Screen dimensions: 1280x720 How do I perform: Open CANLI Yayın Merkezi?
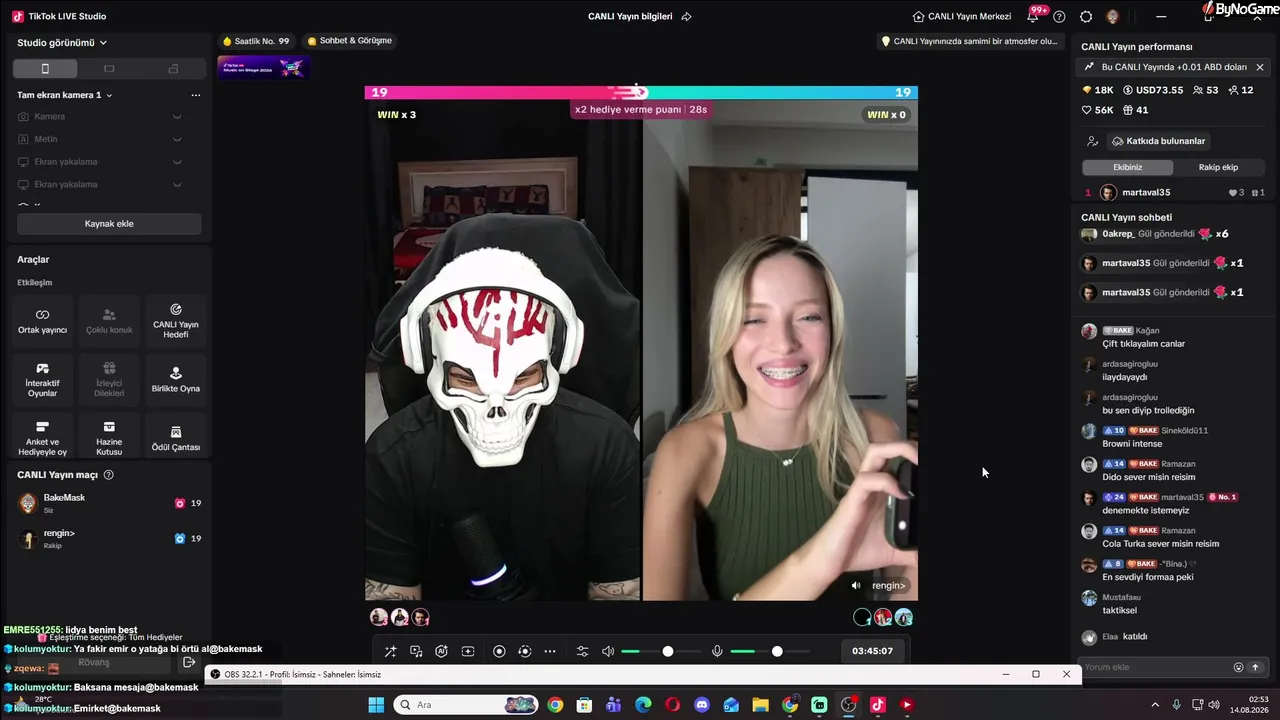click(962, 16)
